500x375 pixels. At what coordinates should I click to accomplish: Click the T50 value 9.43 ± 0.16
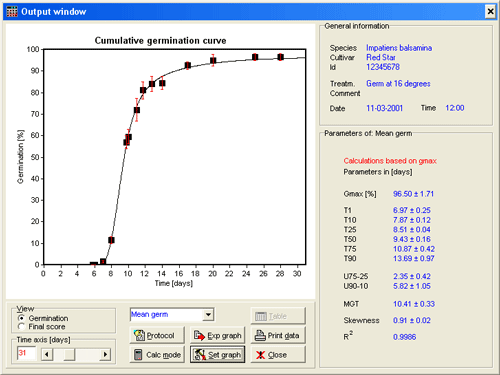click(412, 239)
